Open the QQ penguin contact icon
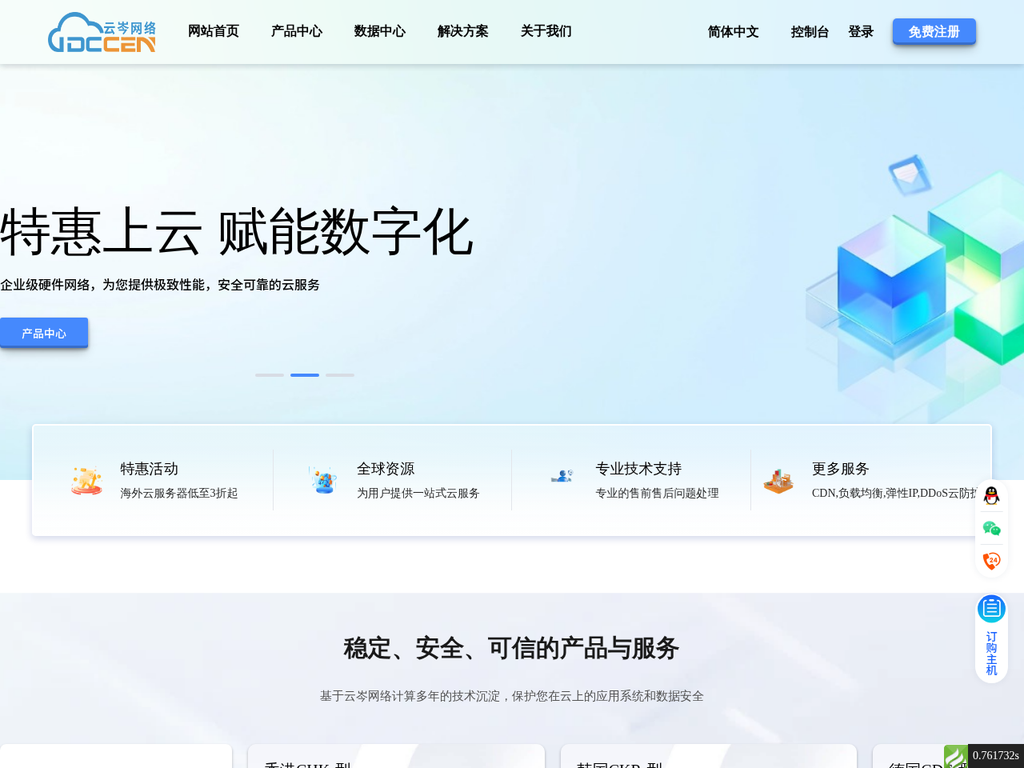The image size is (1024, 768). click(x=991, y=496)
